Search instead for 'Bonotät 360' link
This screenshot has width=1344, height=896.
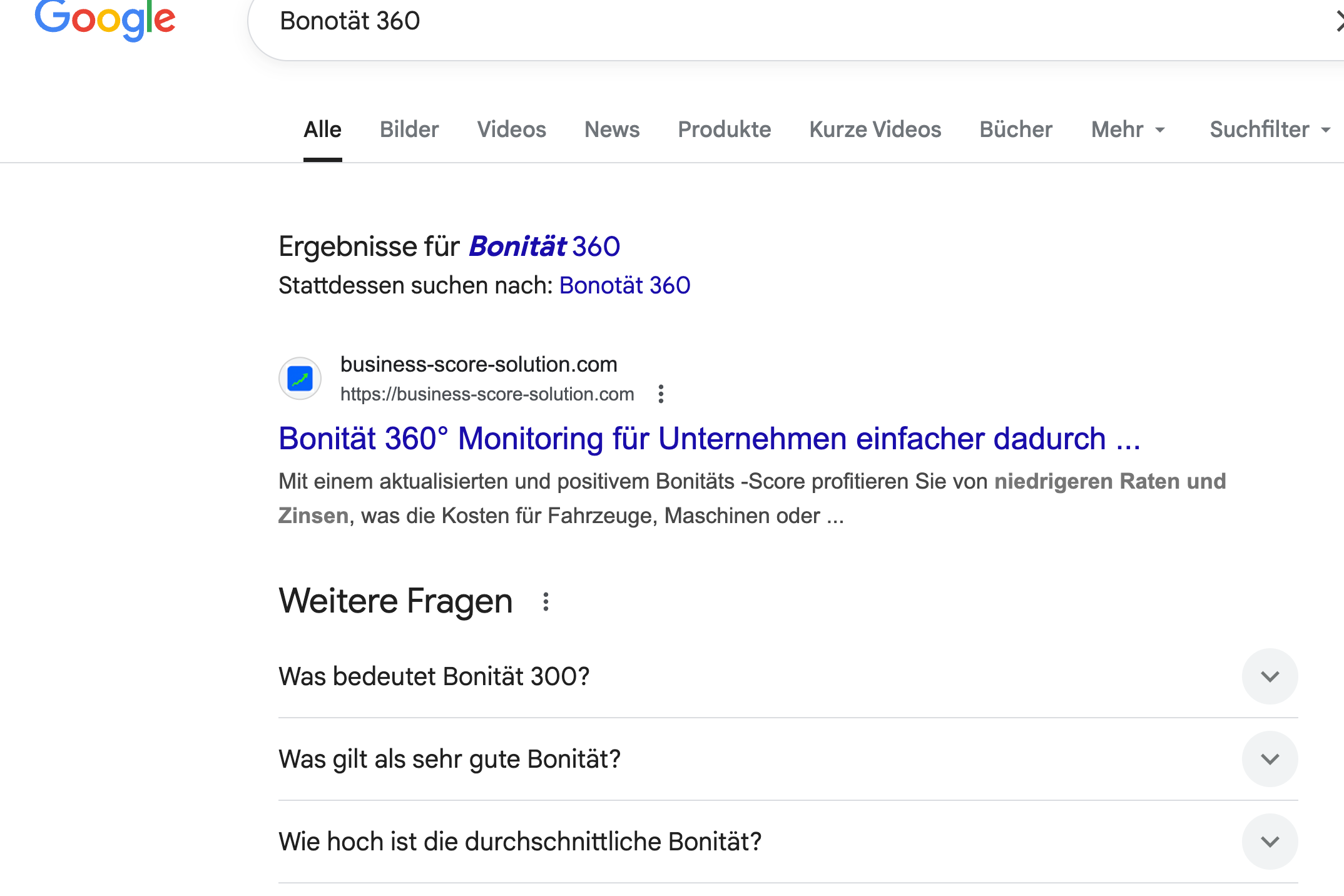tap(624, 285)
